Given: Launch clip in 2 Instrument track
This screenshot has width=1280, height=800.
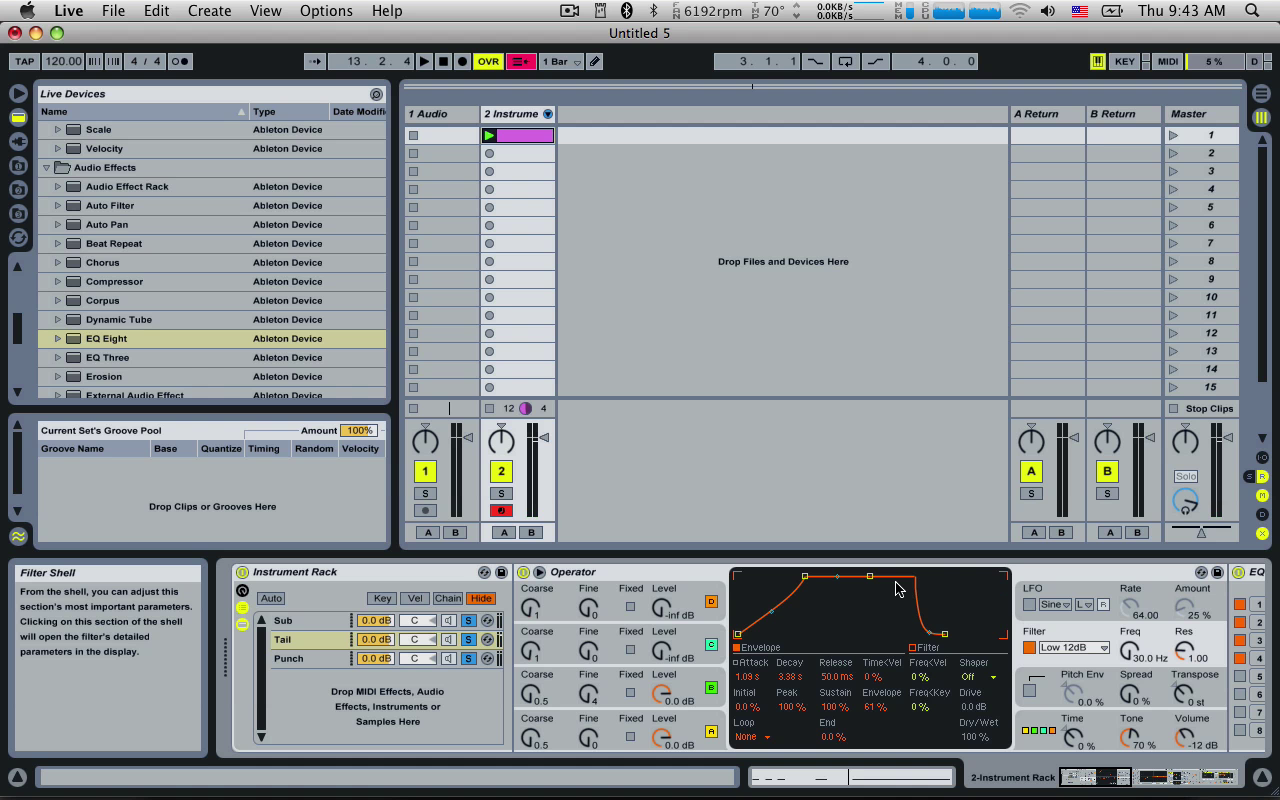Looking at the screenshot, I should coord(489,135).
